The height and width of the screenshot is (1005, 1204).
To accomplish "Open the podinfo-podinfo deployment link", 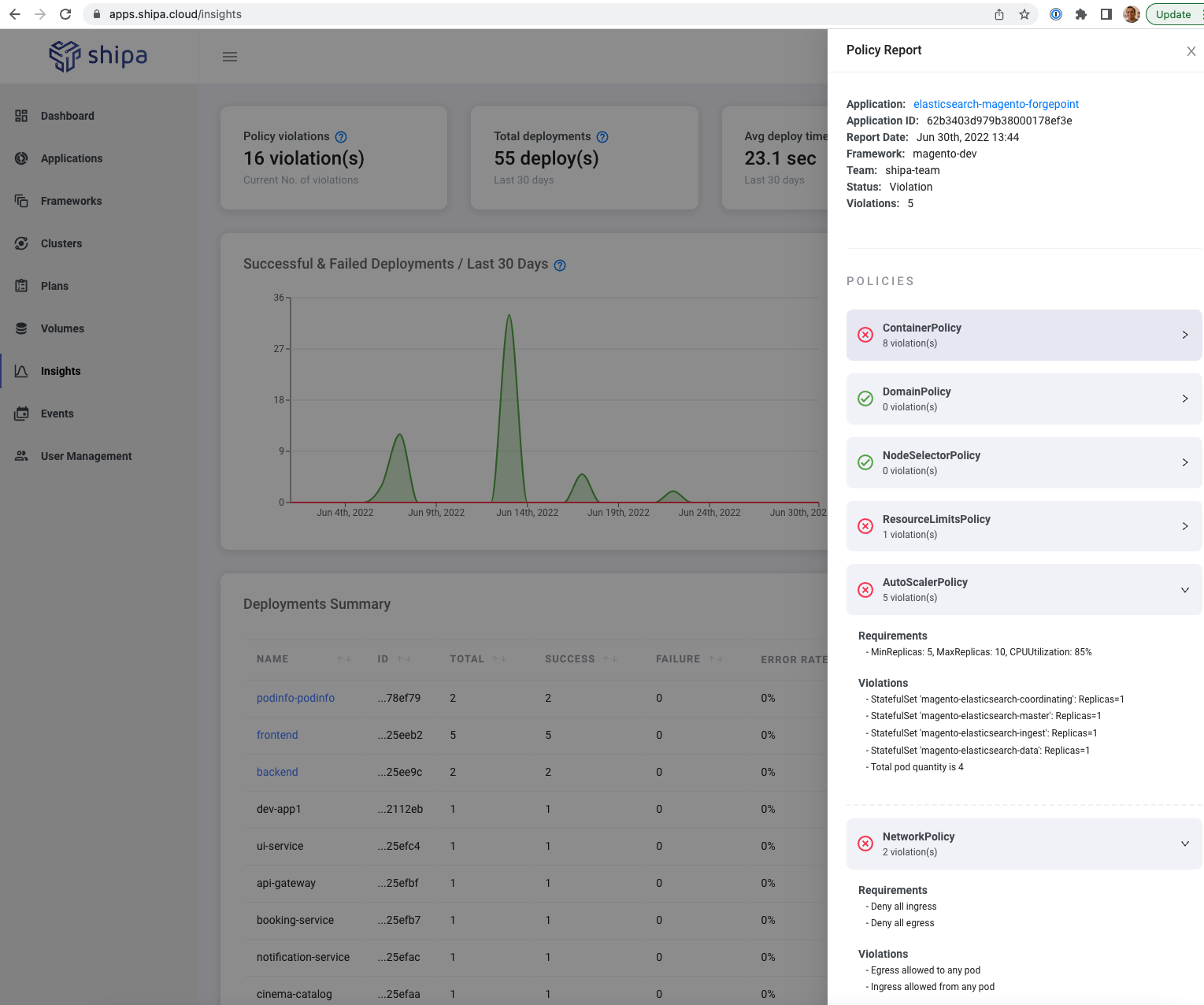I will [295, 698].
